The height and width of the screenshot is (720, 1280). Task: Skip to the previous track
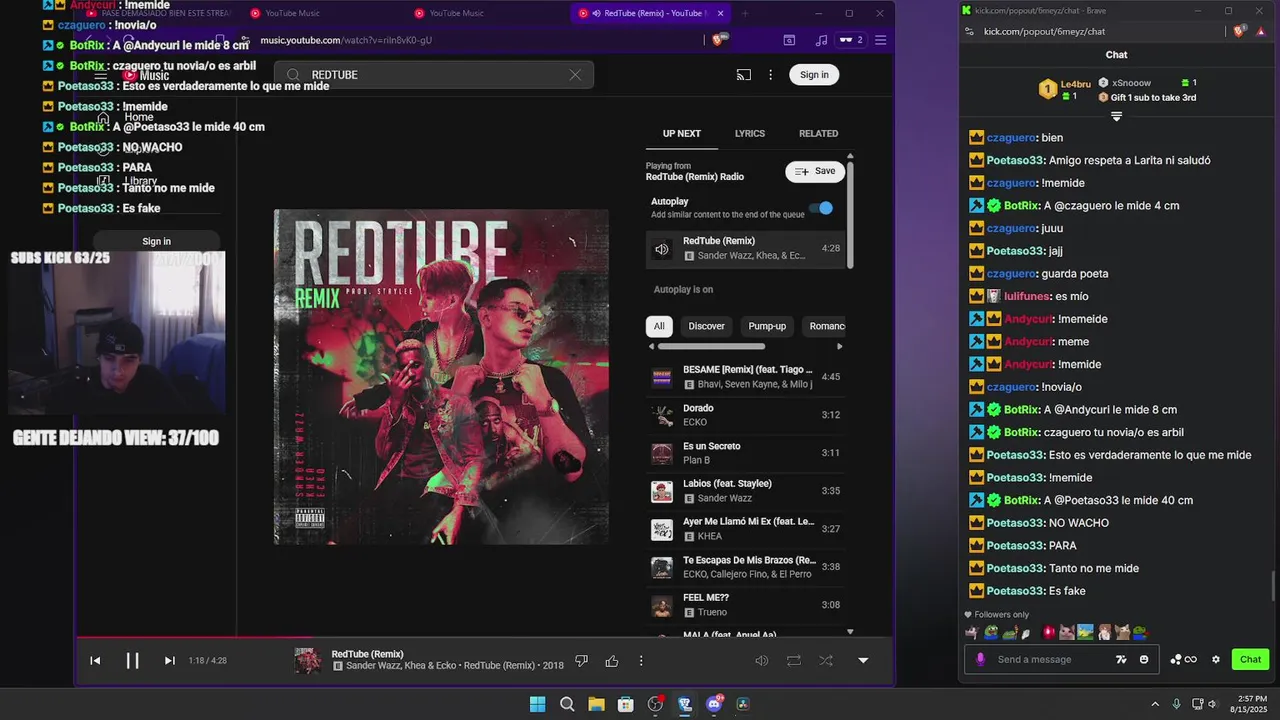pos(95,660)
